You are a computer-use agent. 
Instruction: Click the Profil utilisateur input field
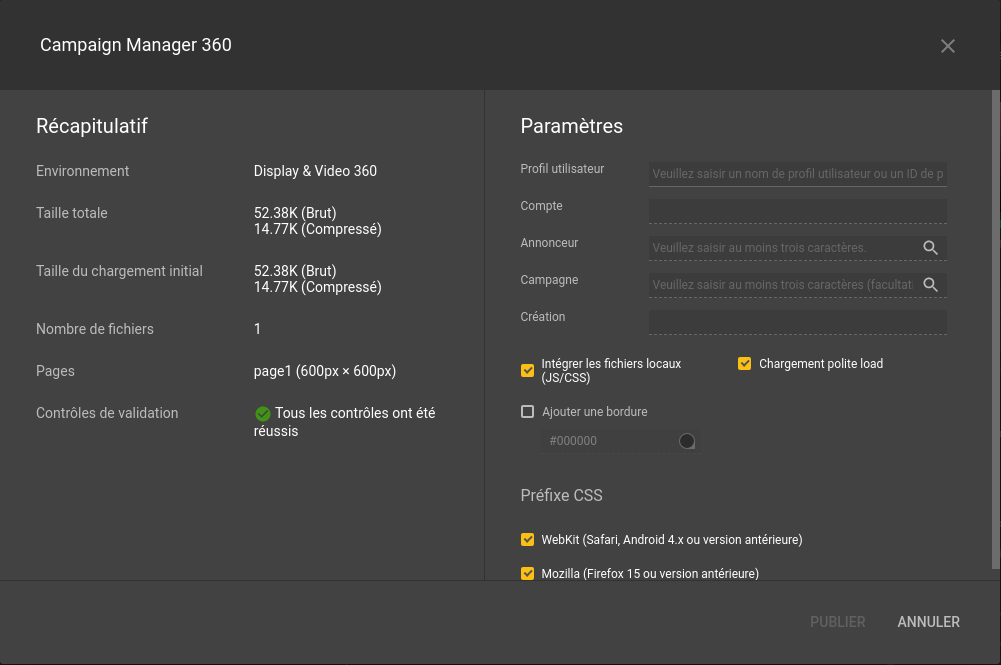click(x=797, y=173)
